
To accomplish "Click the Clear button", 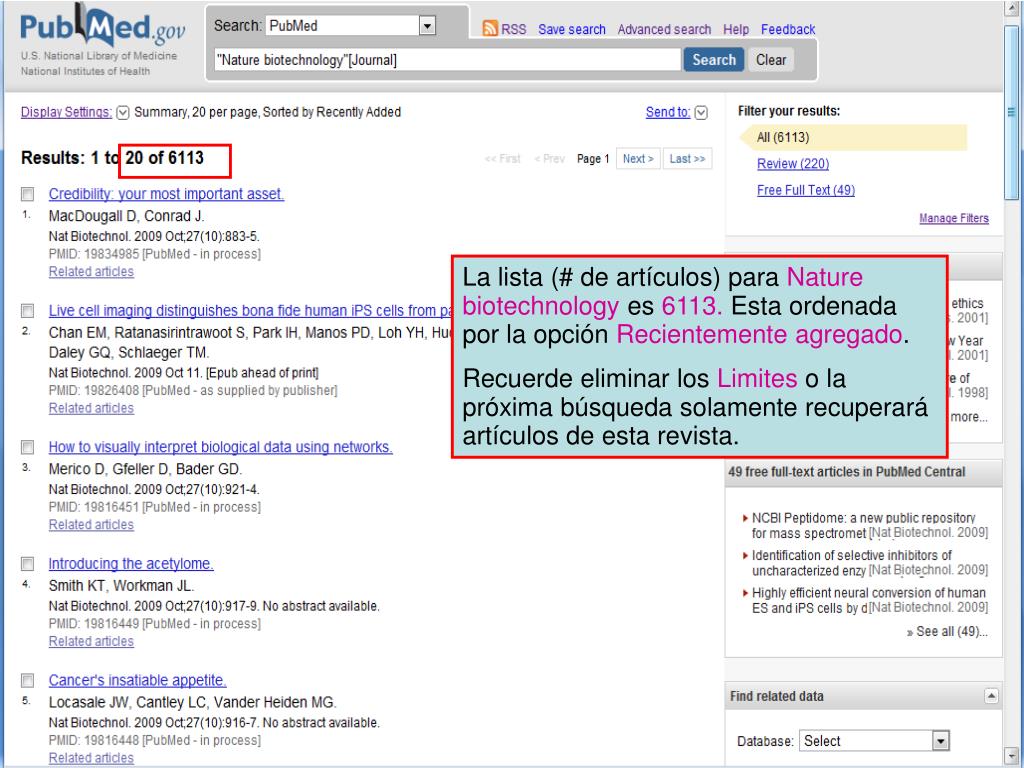I will tap(771, 60).
